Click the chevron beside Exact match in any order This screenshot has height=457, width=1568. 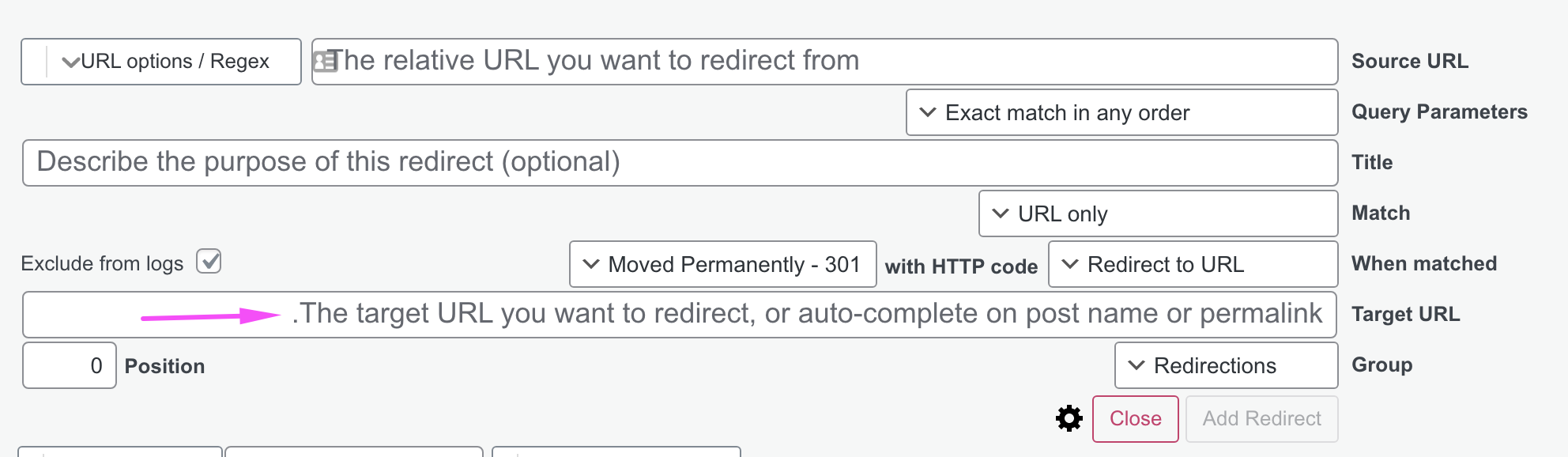[x=928, y=112]
